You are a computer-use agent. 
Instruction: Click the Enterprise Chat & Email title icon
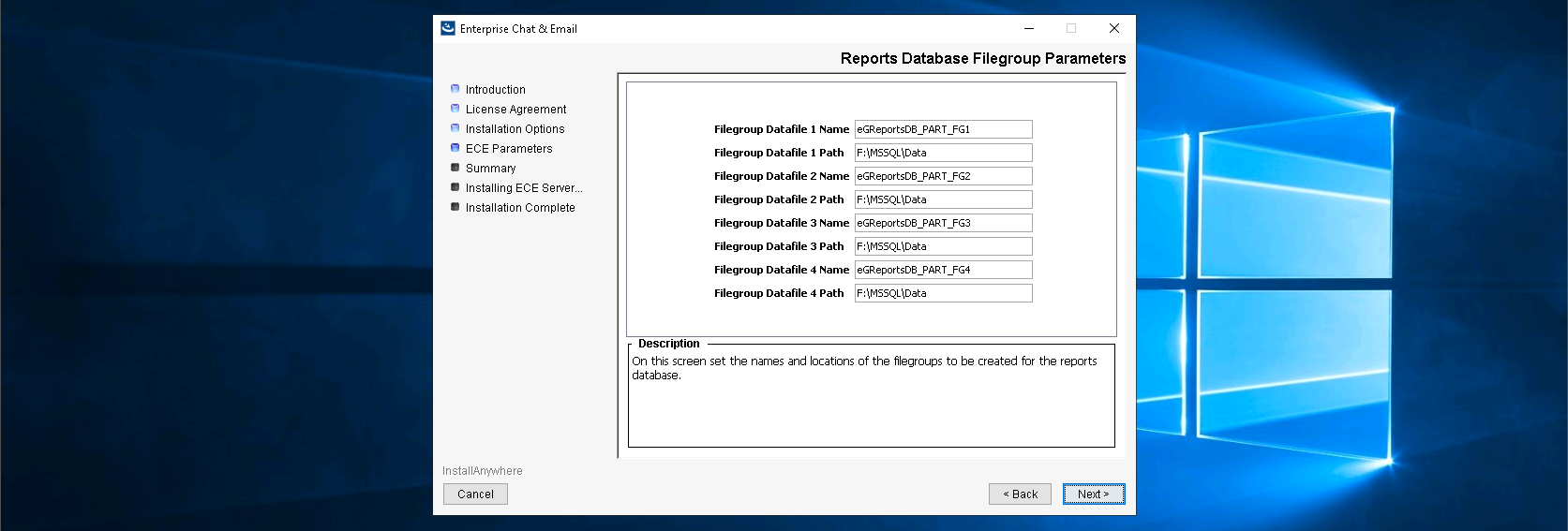tap(448, 28)
